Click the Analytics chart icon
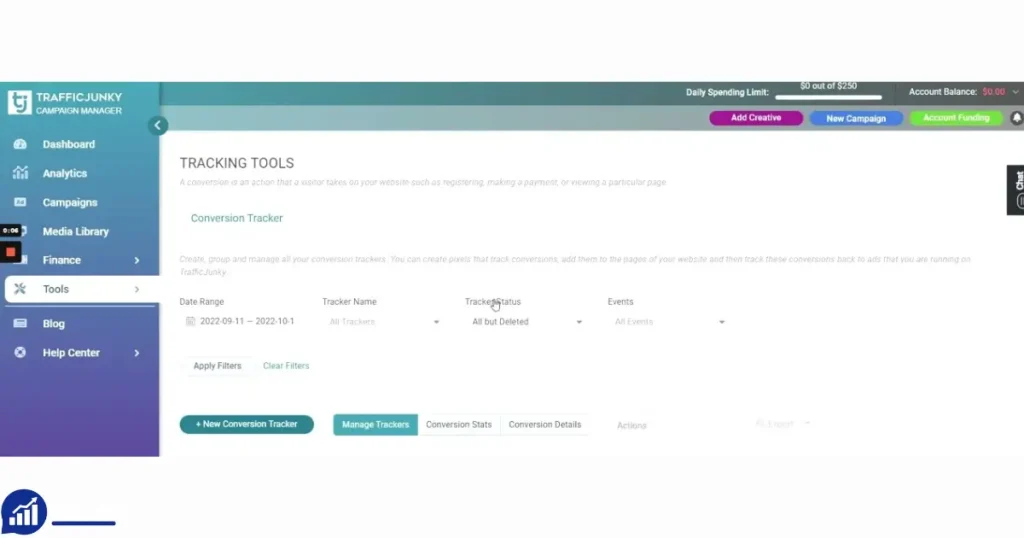Image resolution: width=1024 pixels, height=538 pixels. [x=20, y=173]
